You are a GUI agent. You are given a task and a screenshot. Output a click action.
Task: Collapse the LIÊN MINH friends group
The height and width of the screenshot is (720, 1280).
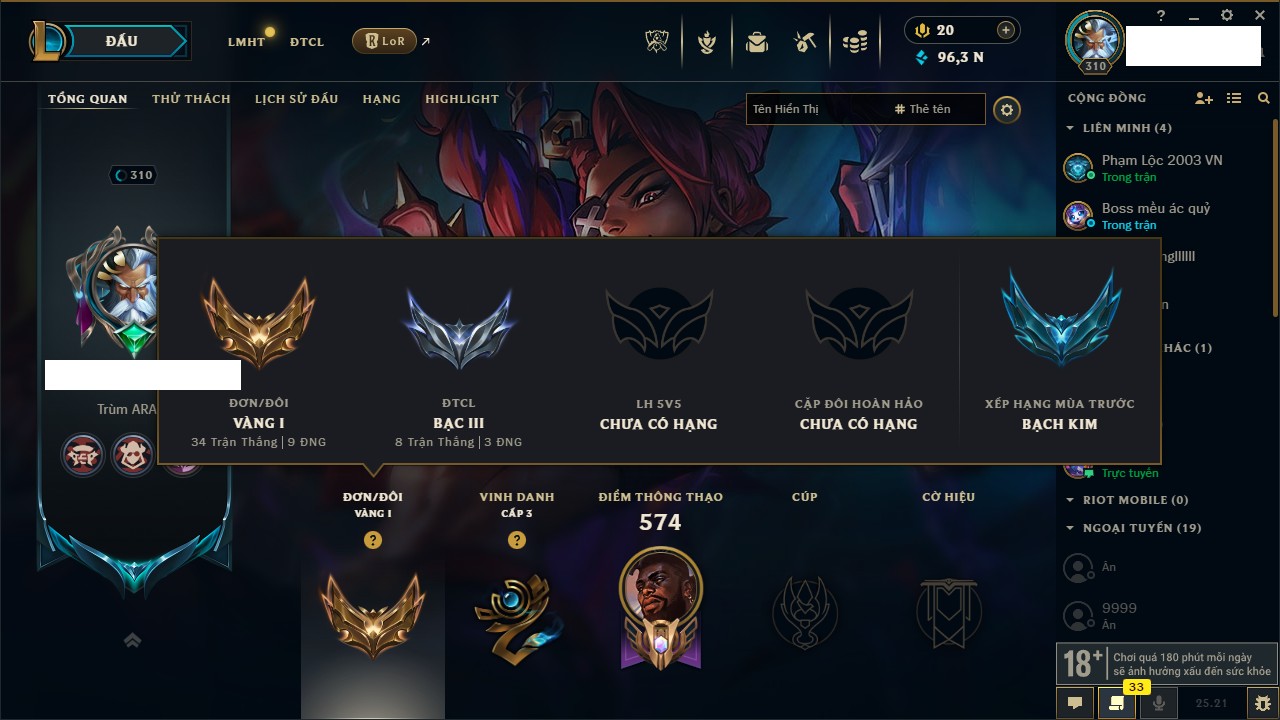[x=1119, y=128]
